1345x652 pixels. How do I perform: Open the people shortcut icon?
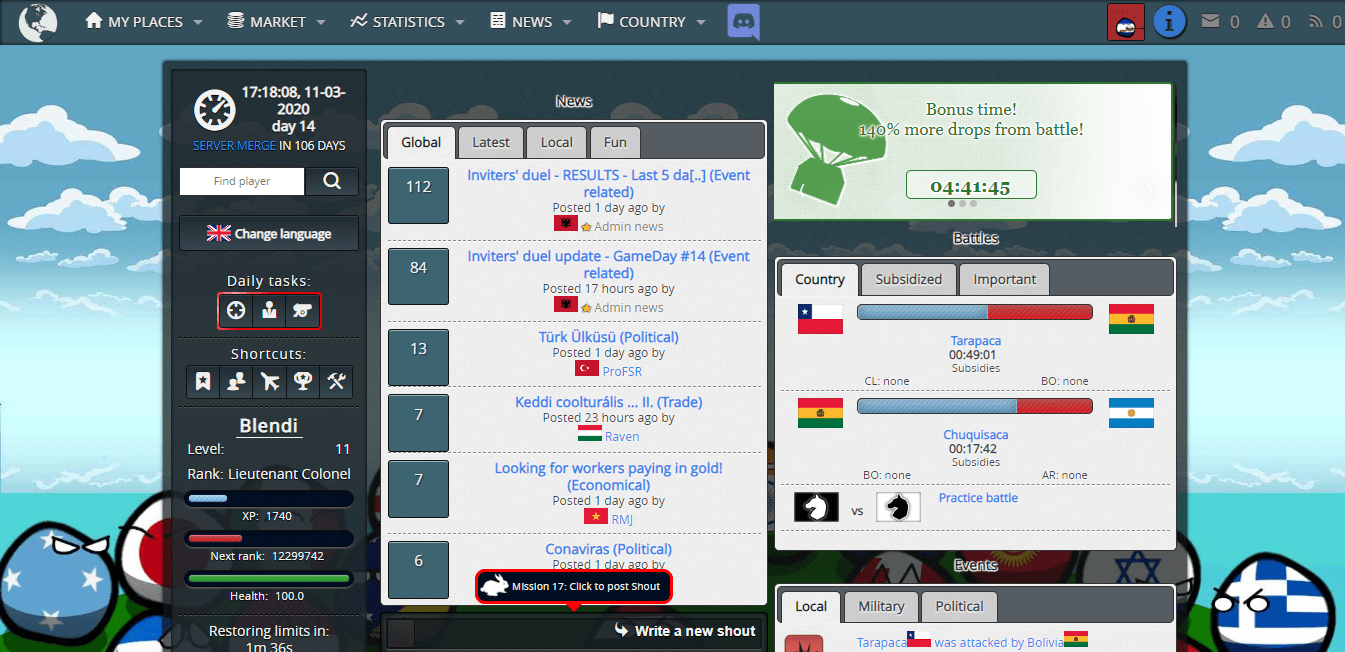coord(236,381)
